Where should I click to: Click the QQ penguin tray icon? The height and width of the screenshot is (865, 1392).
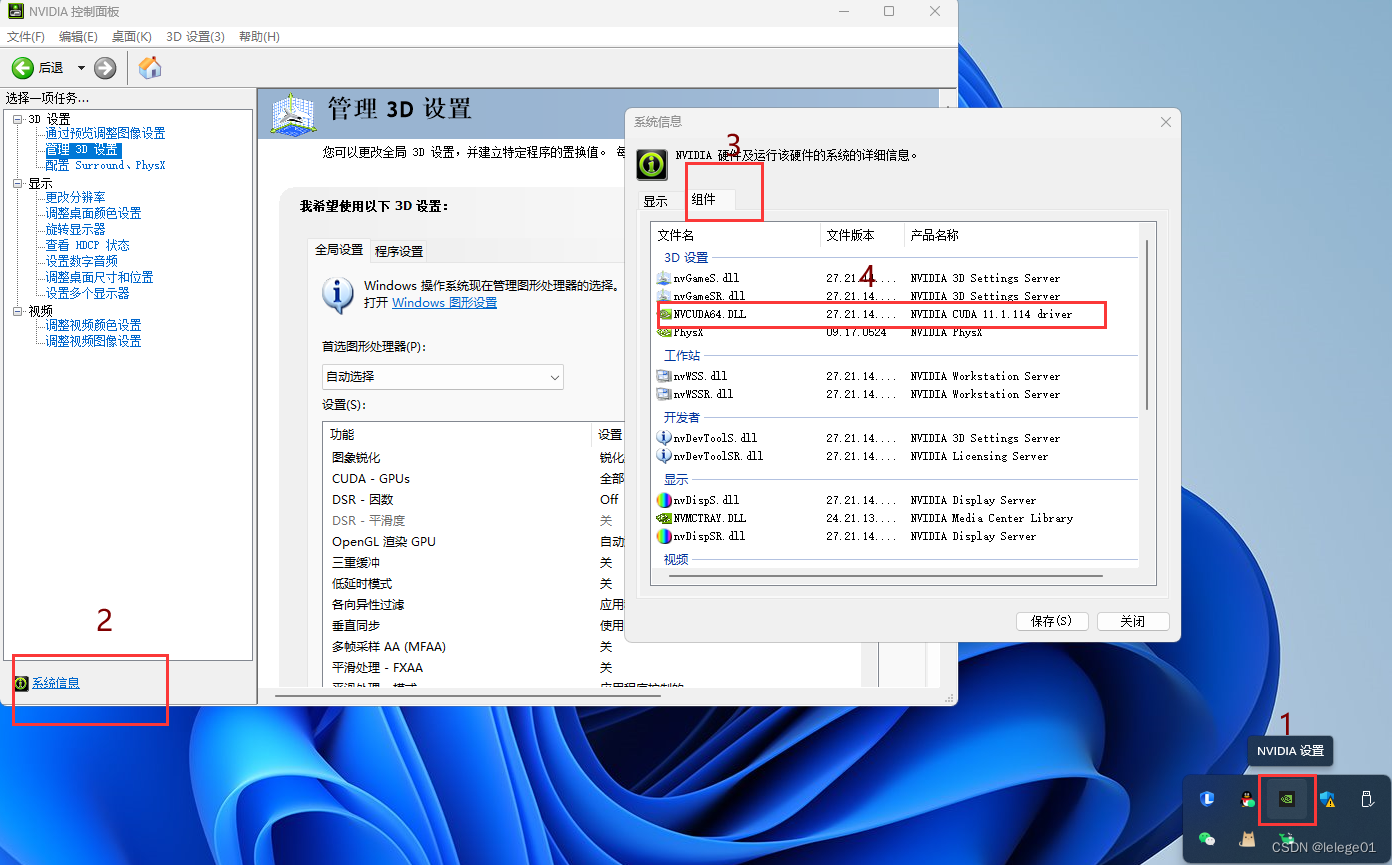coord(1247,799)
